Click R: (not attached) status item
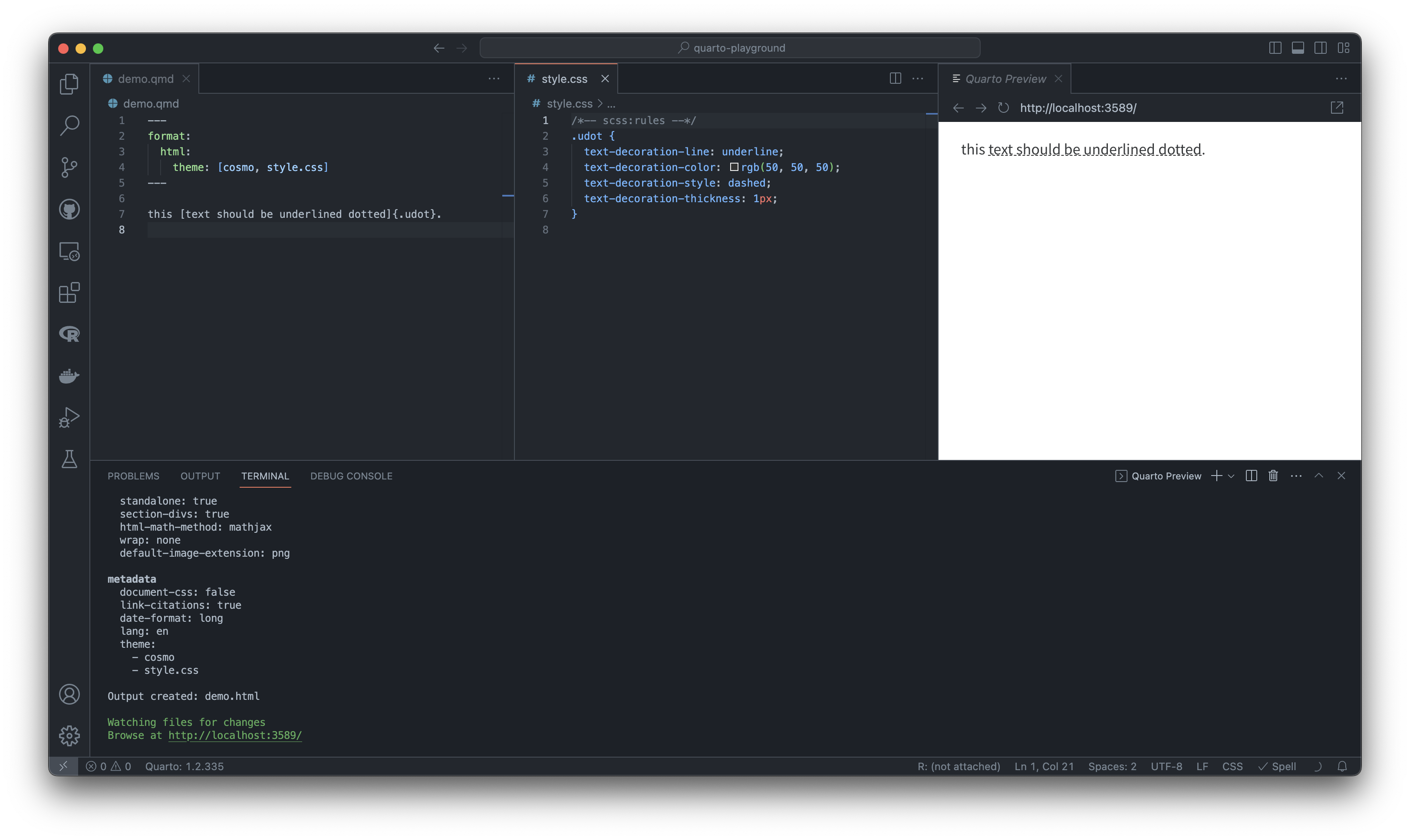 click(x=959, y=766)
